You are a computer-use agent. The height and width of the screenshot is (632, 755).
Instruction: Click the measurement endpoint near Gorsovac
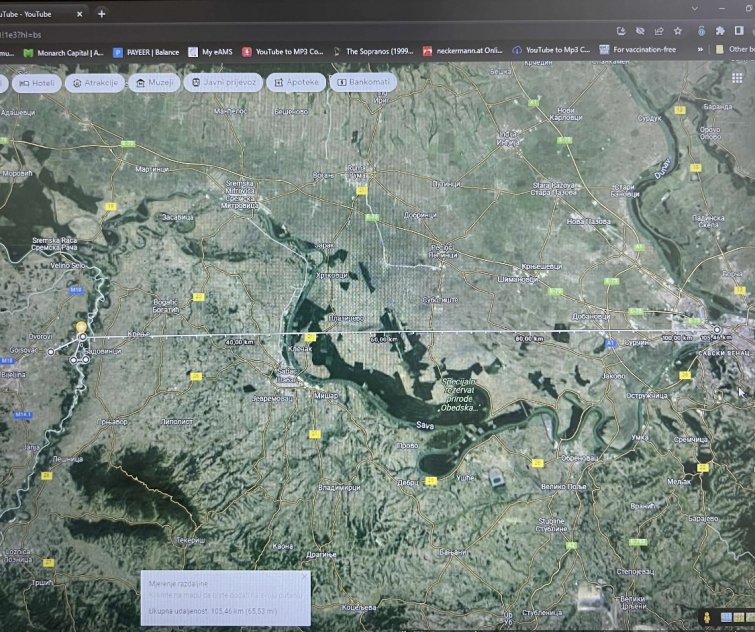(x=51, y=351)
